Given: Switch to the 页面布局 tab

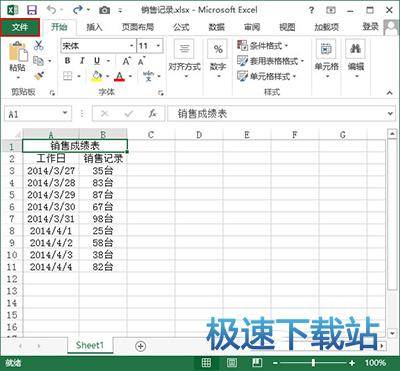Looking at the screenshot, I should point(137,27).
